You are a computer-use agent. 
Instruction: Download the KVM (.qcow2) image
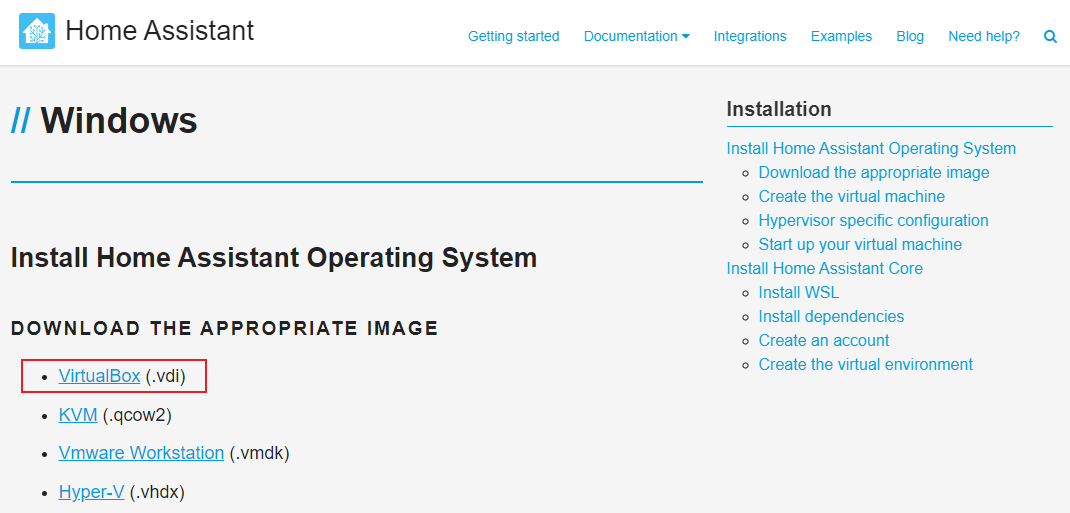[x=78, y=414]
